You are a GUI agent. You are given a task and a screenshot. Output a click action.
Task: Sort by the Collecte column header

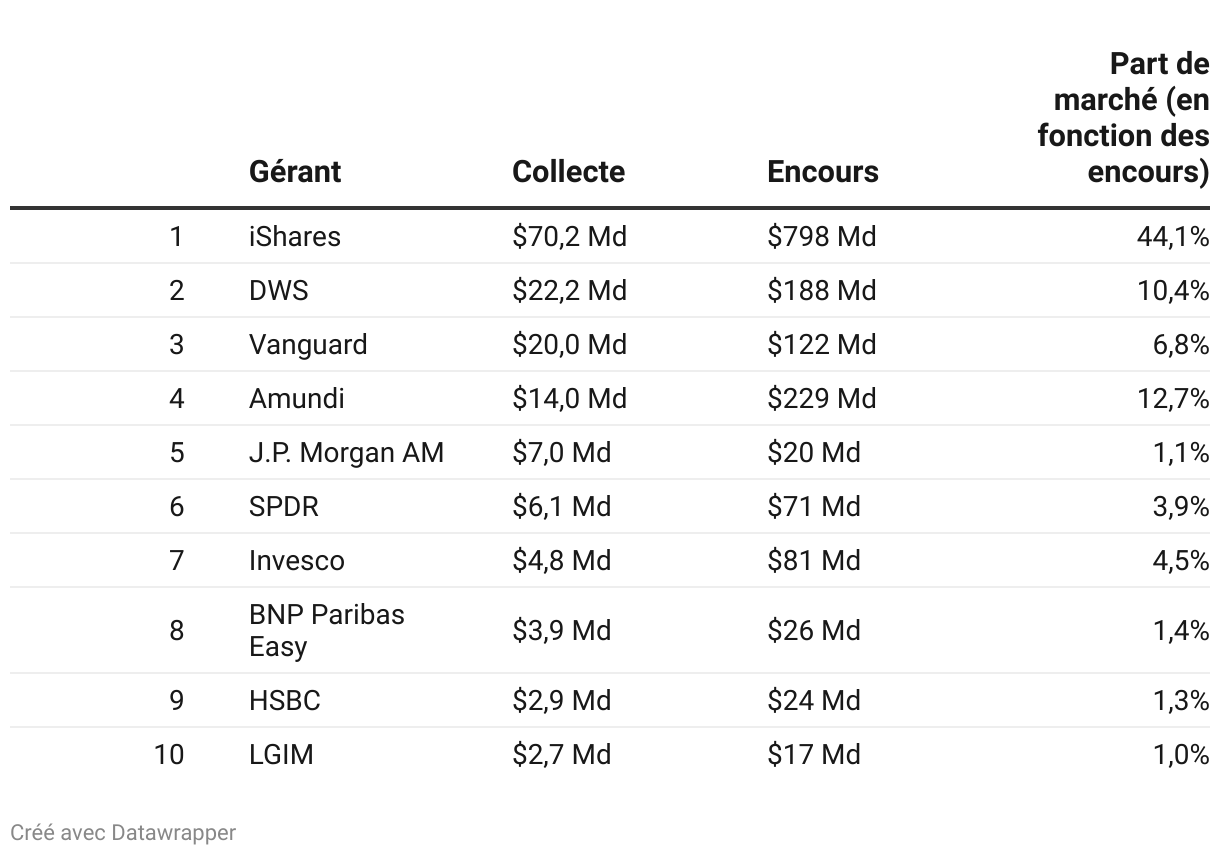tap(568, 172)
